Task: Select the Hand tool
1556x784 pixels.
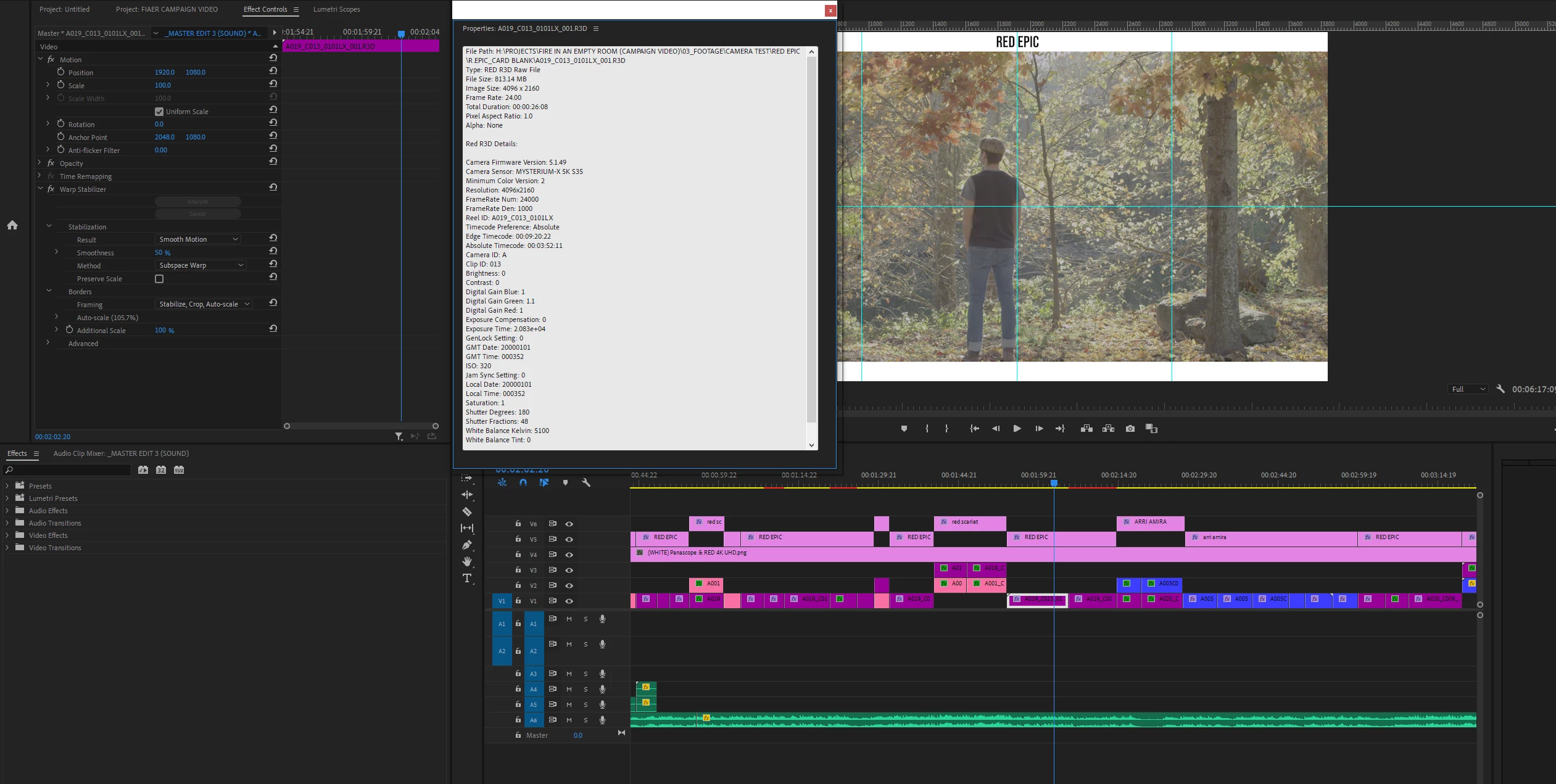Action: click(x=467, y=561)
